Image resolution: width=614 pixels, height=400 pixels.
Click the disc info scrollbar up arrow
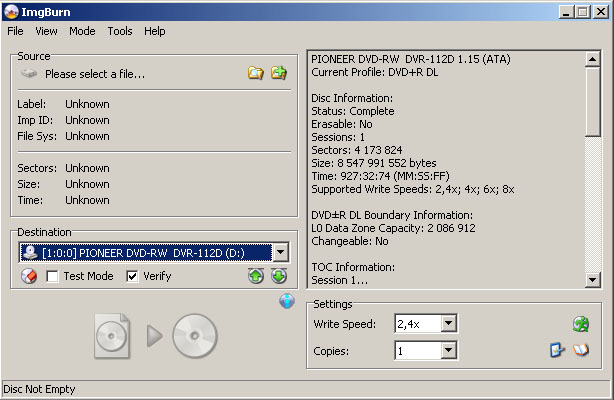tap(592, 59)
